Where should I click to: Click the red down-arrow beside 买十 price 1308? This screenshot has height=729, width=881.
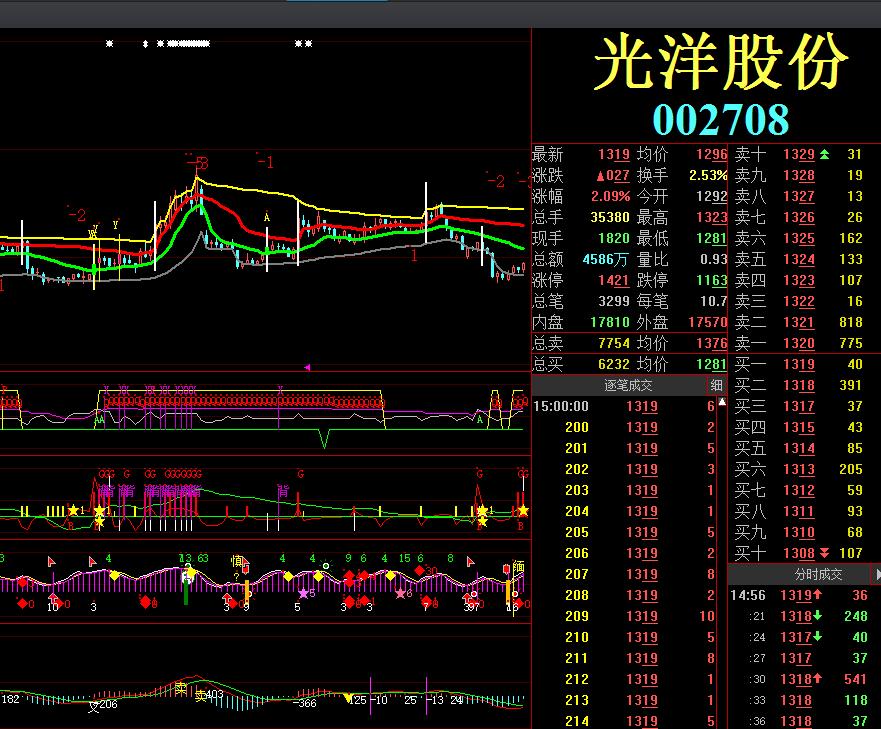pyautogui.click(x=824, y=553)
